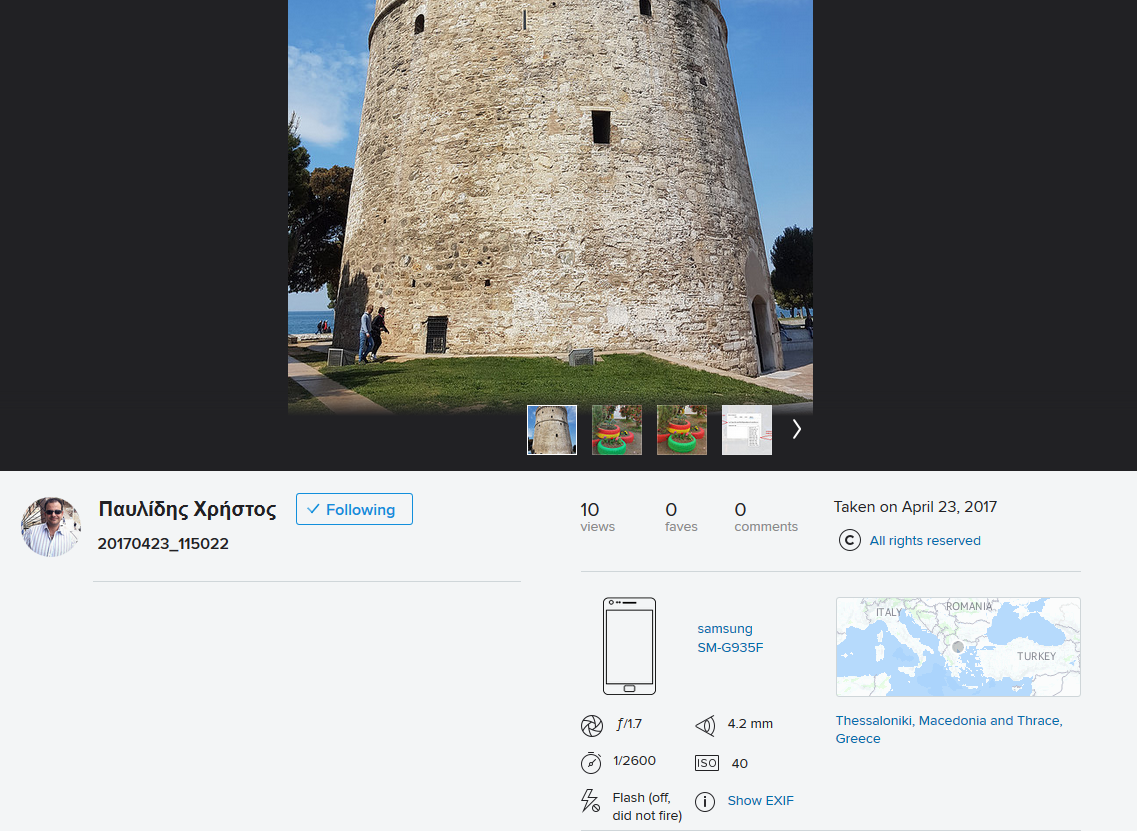Image resolution: width=1137 pixels, height=831 pixels.
Task: Click the aperture icon beside f/1.7
Action: click(x=592, y=725)
